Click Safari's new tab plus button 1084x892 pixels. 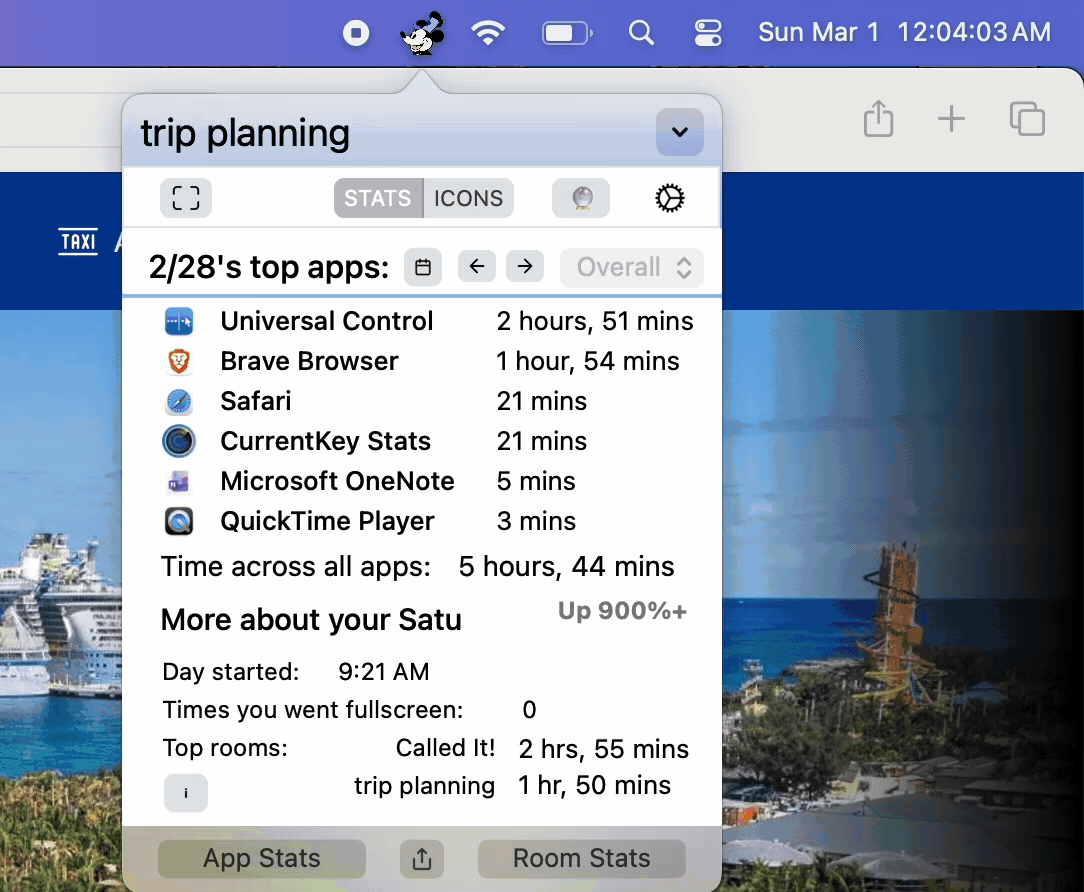click(x=951, y=120)
